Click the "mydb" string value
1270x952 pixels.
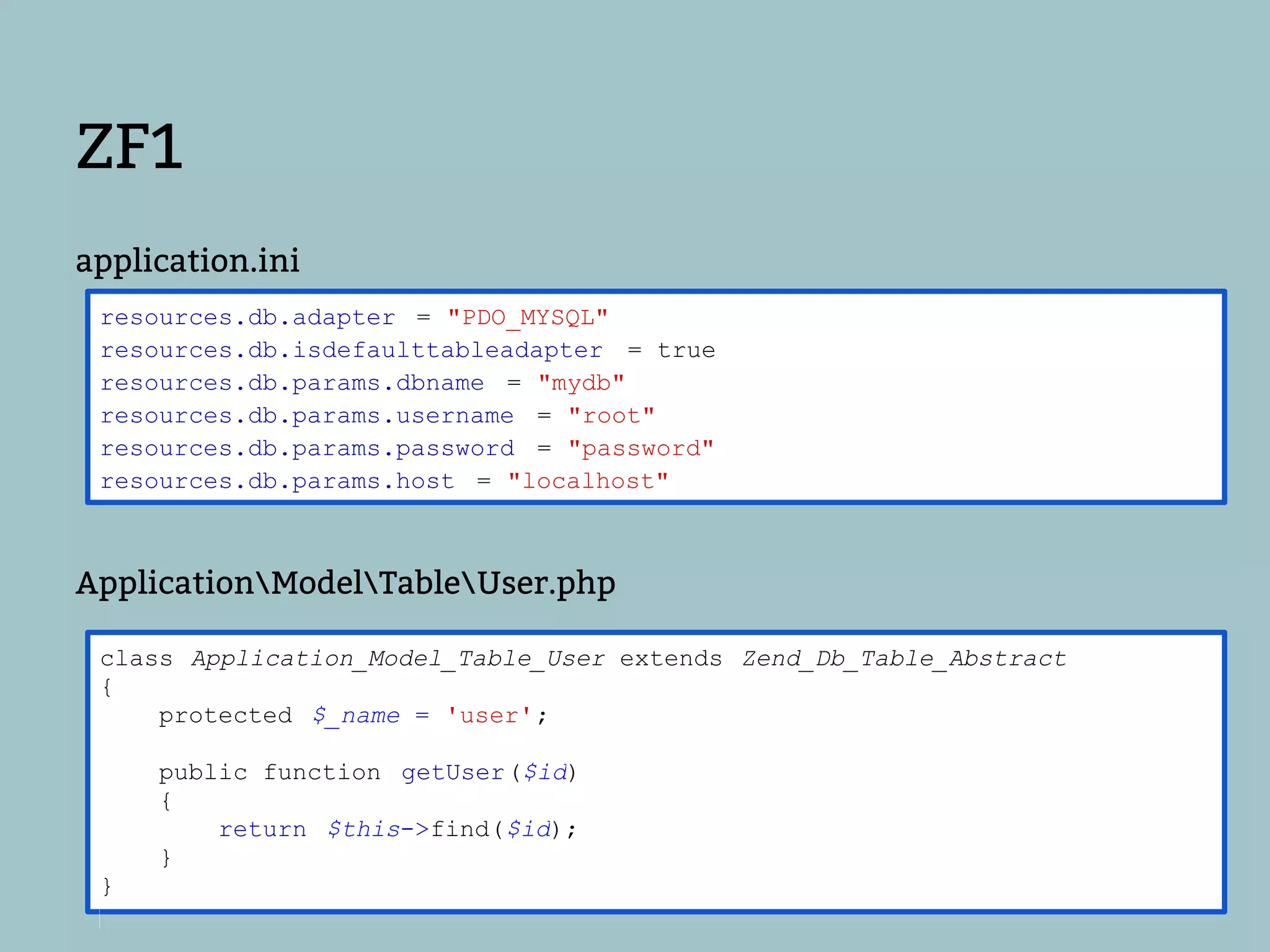pos(581,383)
